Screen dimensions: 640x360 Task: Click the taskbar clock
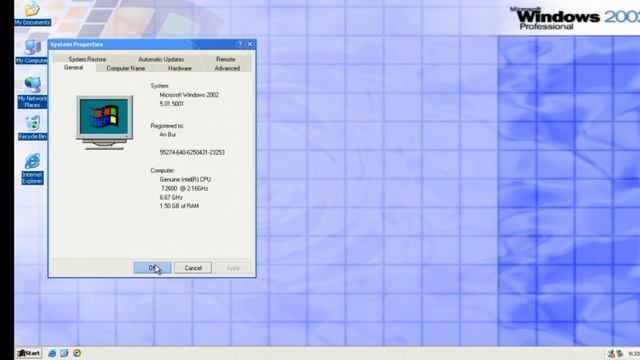click(x=633, y=353)
